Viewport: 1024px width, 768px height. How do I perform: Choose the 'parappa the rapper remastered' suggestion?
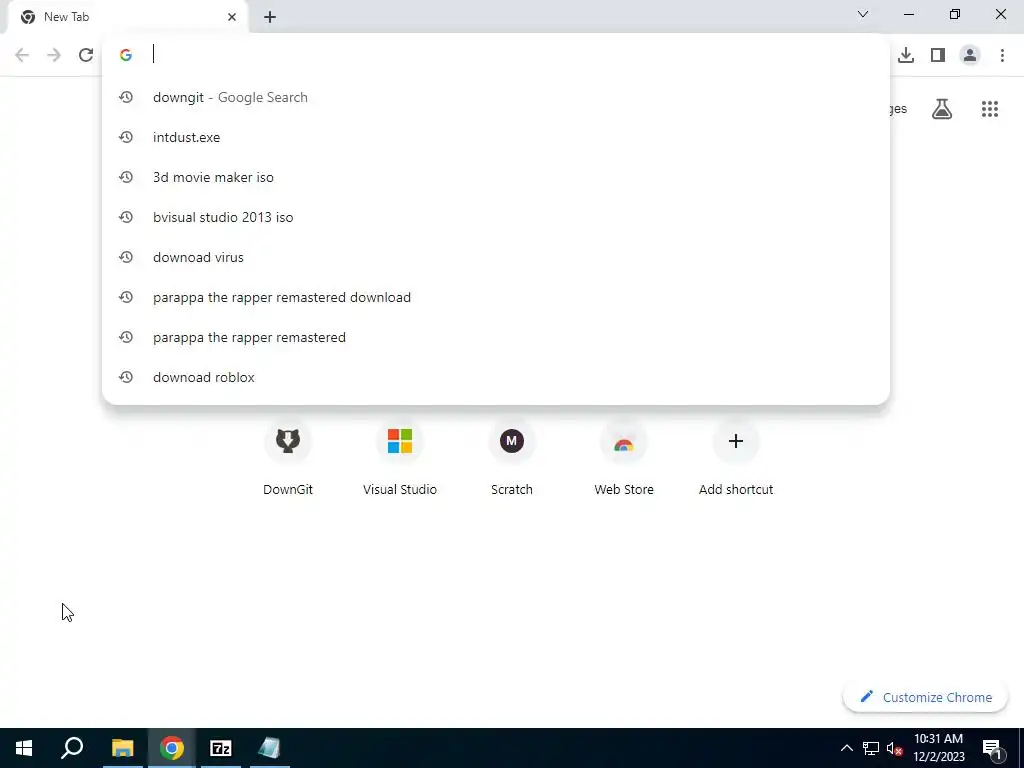[x=496, y=337]
